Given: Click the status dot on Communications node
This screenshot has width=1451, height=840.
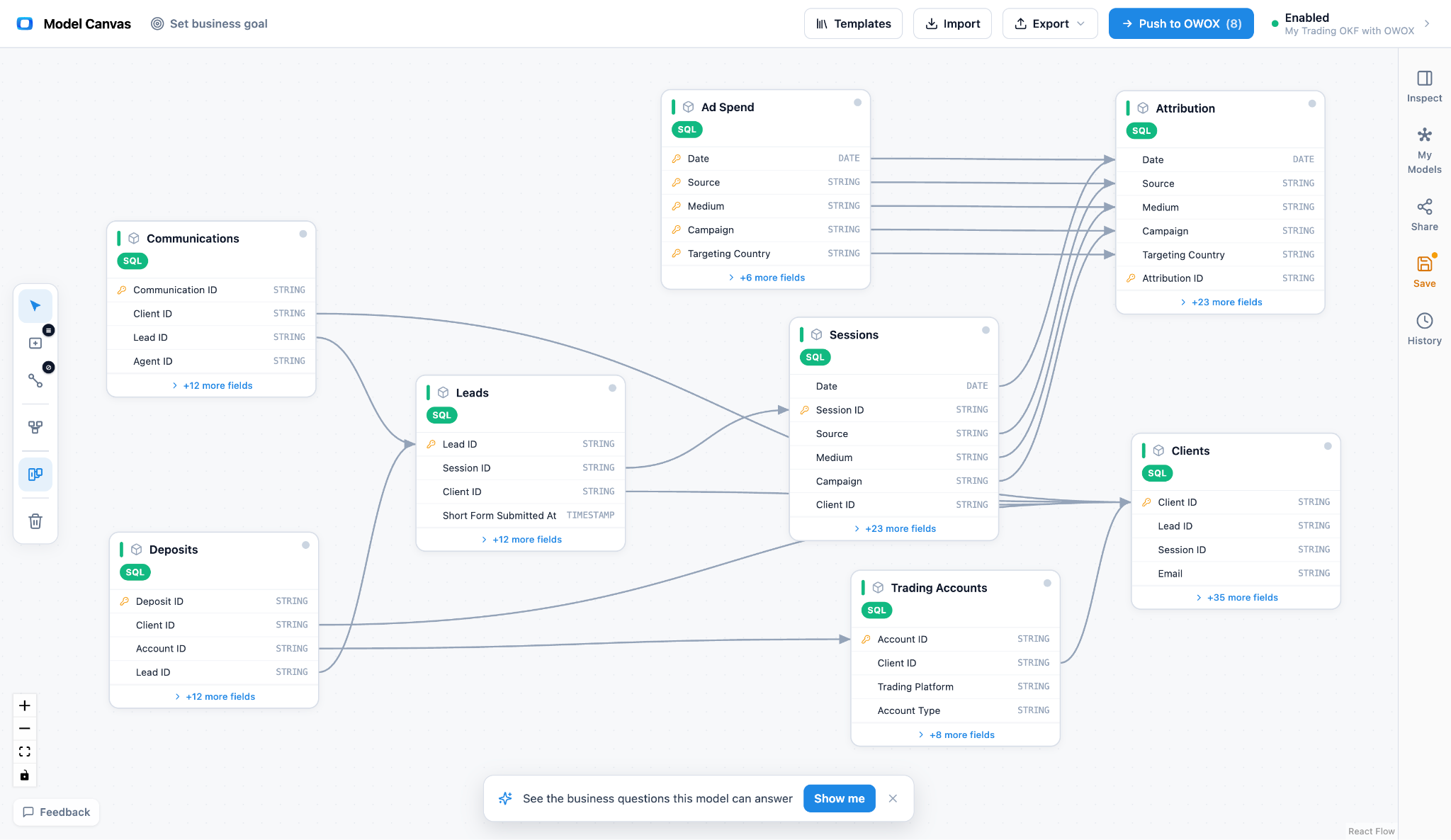Looking at the screenshot, I should coord(303,234).
